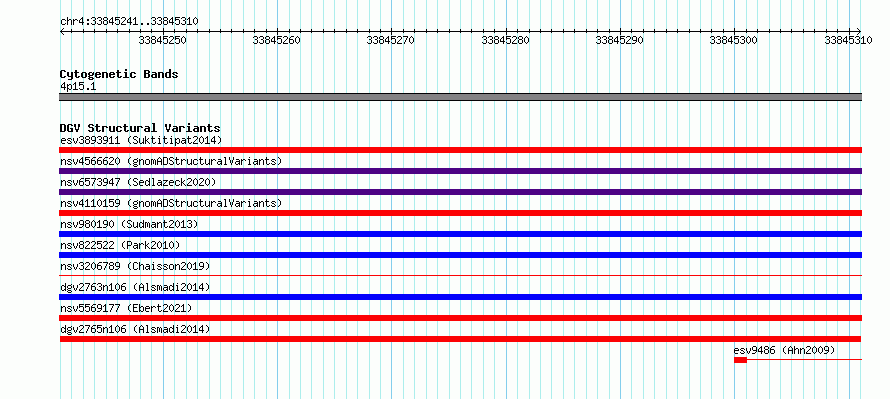The image size is (890, 399).
Task: Select the red bar under nsv5569177
Action: [x=460, y=318]
